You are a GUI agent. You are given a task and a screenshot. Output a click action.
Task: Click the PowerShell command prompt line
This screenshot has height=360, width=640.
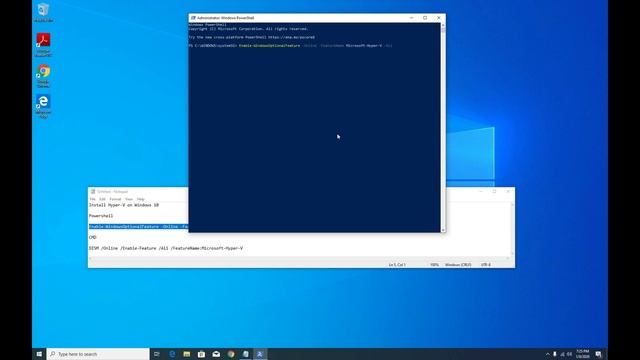[290, 46]
